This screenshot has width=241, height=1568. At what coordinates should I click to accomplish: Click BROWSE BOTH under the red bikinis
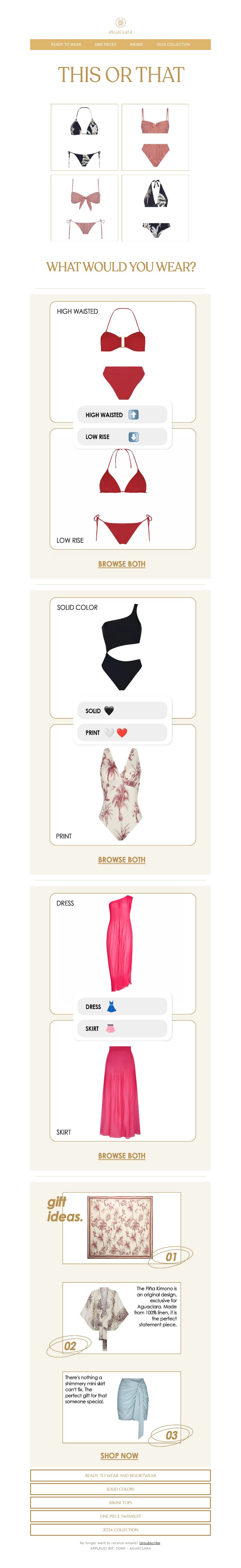[x=122, y=564]
